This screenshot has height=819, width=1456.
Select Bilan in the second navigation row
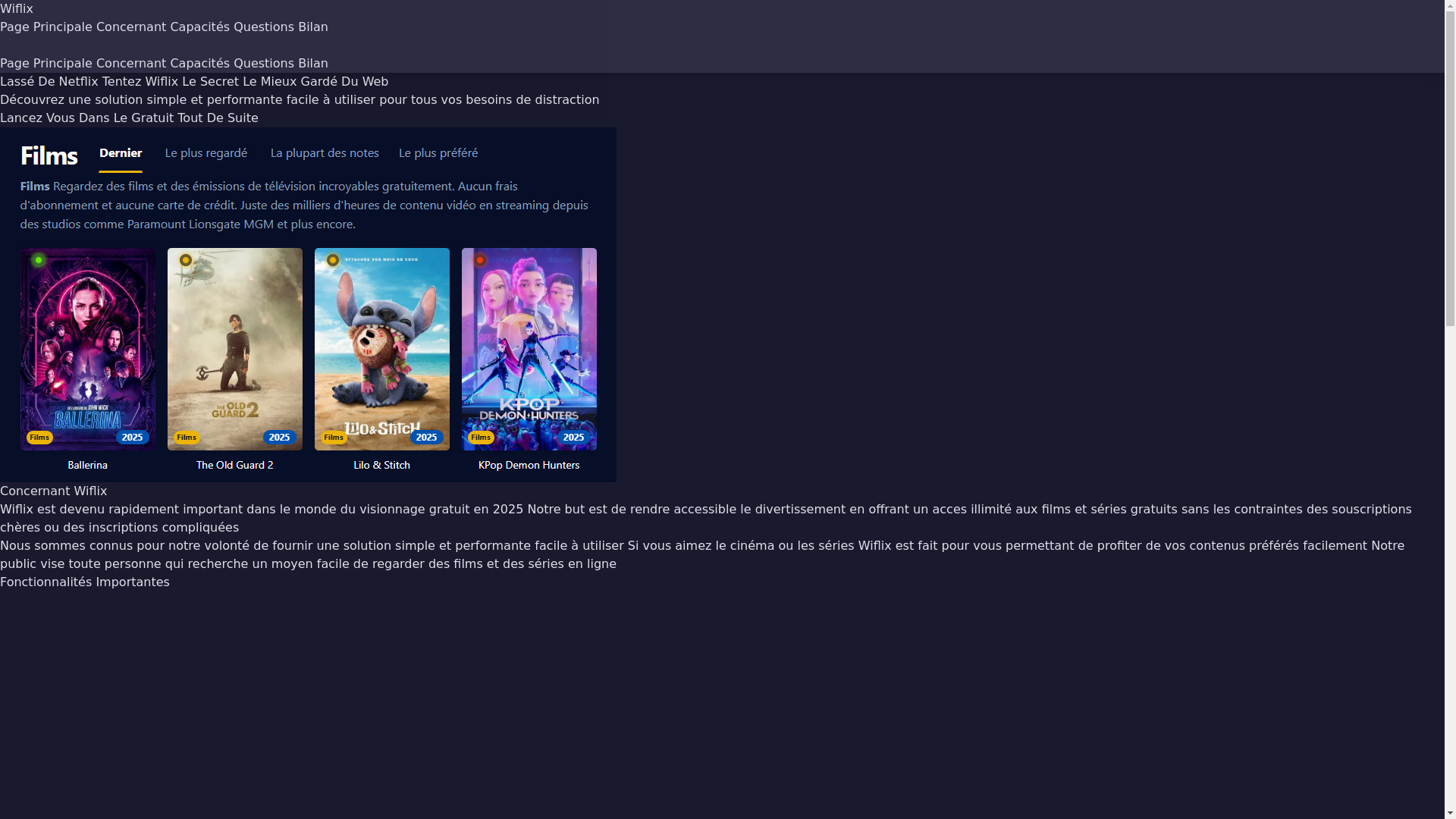313,64
